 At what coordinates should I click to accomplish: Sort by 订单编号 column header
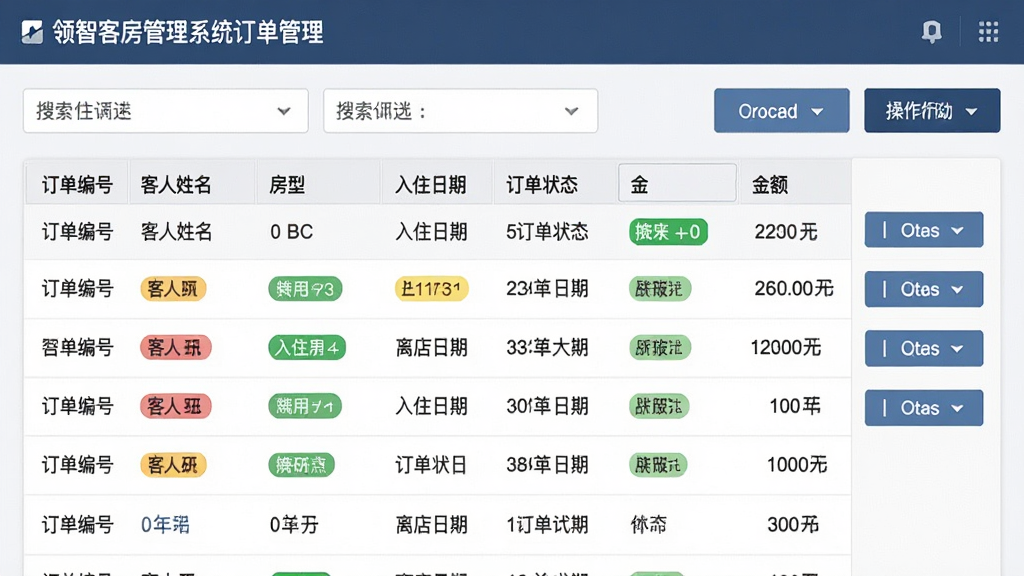click(x=77, y=185)
